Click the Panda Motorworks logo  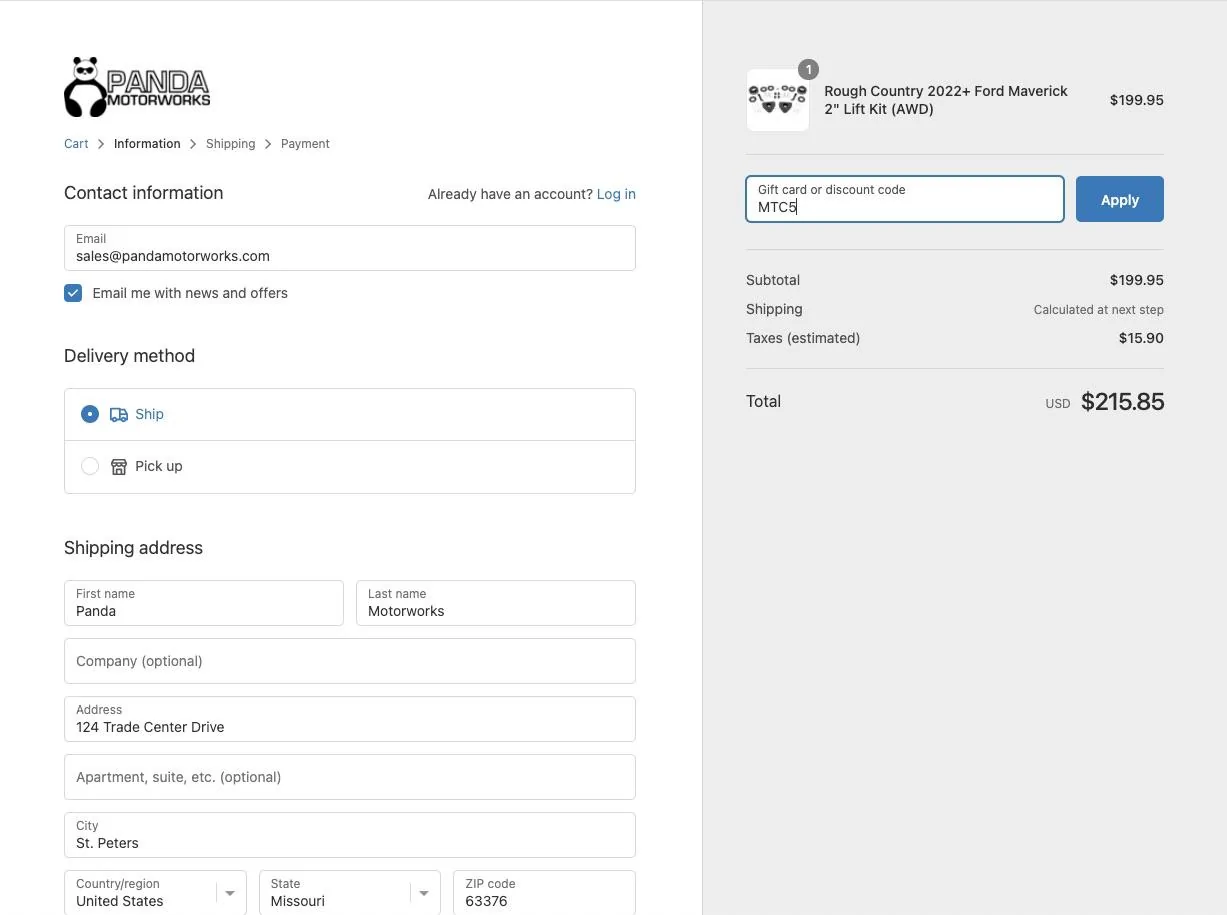tap(137, 87)
